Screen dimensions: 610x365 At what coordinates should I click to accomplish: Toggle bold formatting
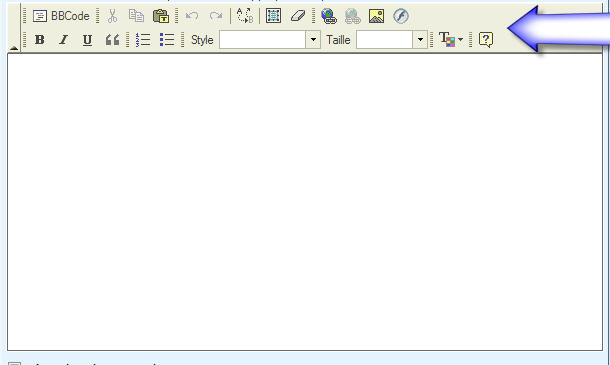(x=39, y=40)
